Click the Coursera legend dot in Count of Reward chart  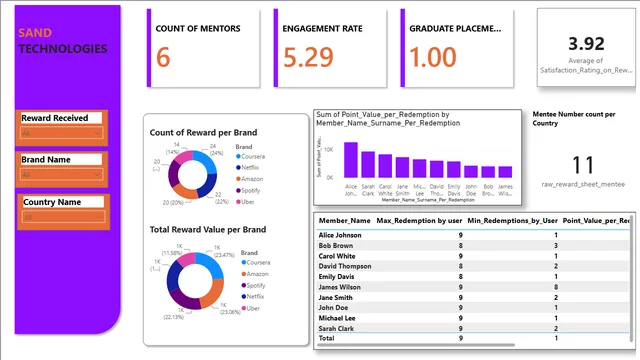(238, 156)
